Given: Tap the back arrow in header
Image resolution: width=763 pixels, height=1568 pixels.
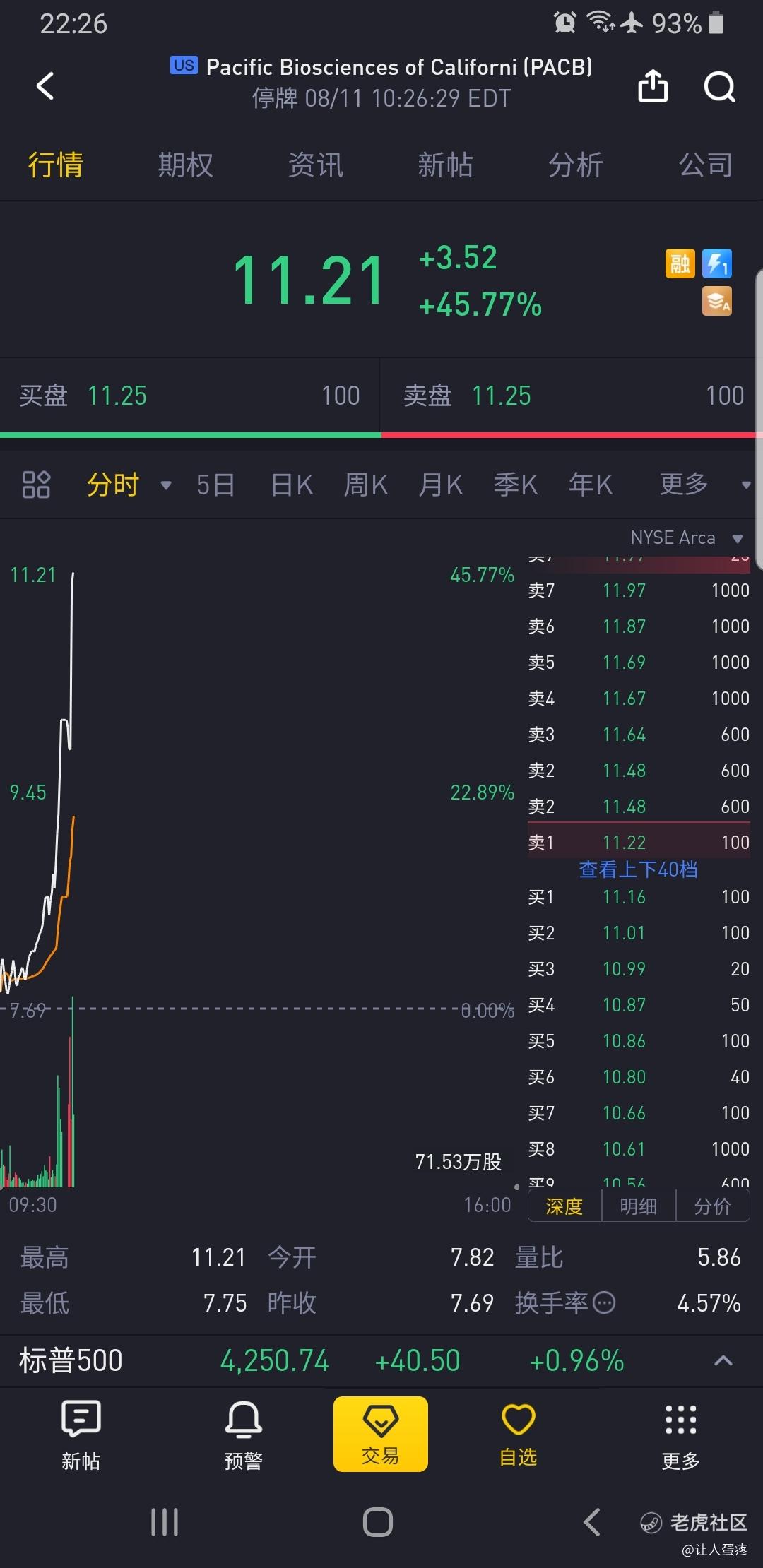Looking at the screenshot, I should pos(45,86).
